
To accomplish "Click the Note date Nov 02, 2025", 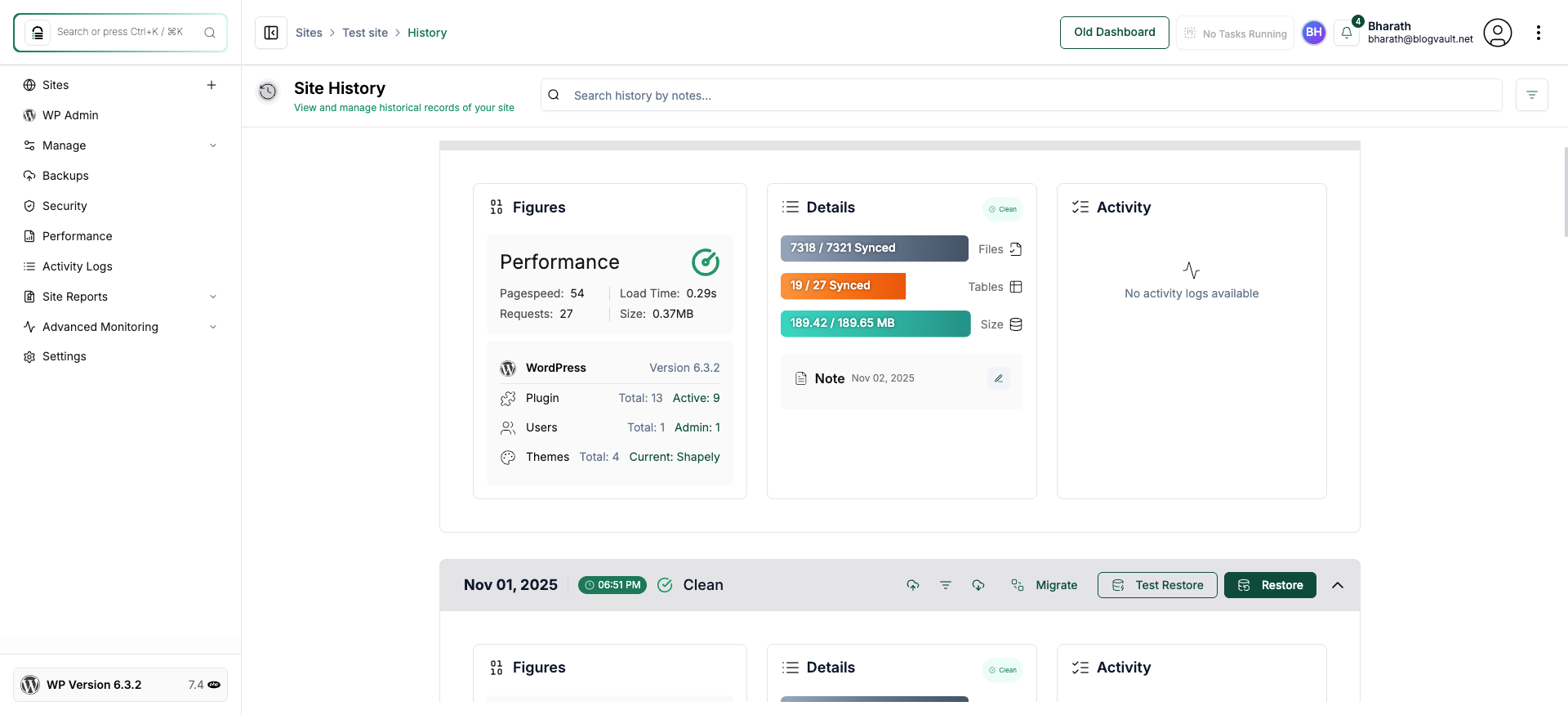I will (883, 378).
